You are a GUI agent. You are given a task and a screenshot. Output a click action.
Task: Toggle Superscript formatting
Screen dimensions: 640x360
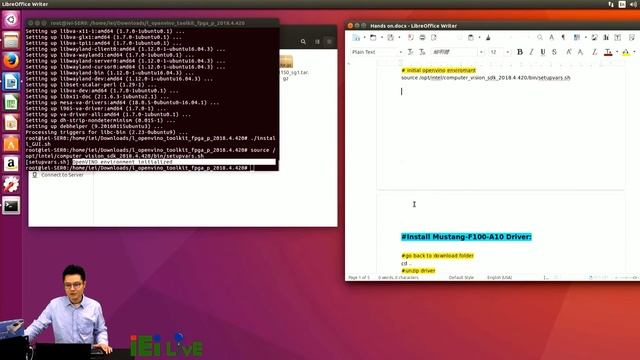pyautogui.click(x=569, y=52)
